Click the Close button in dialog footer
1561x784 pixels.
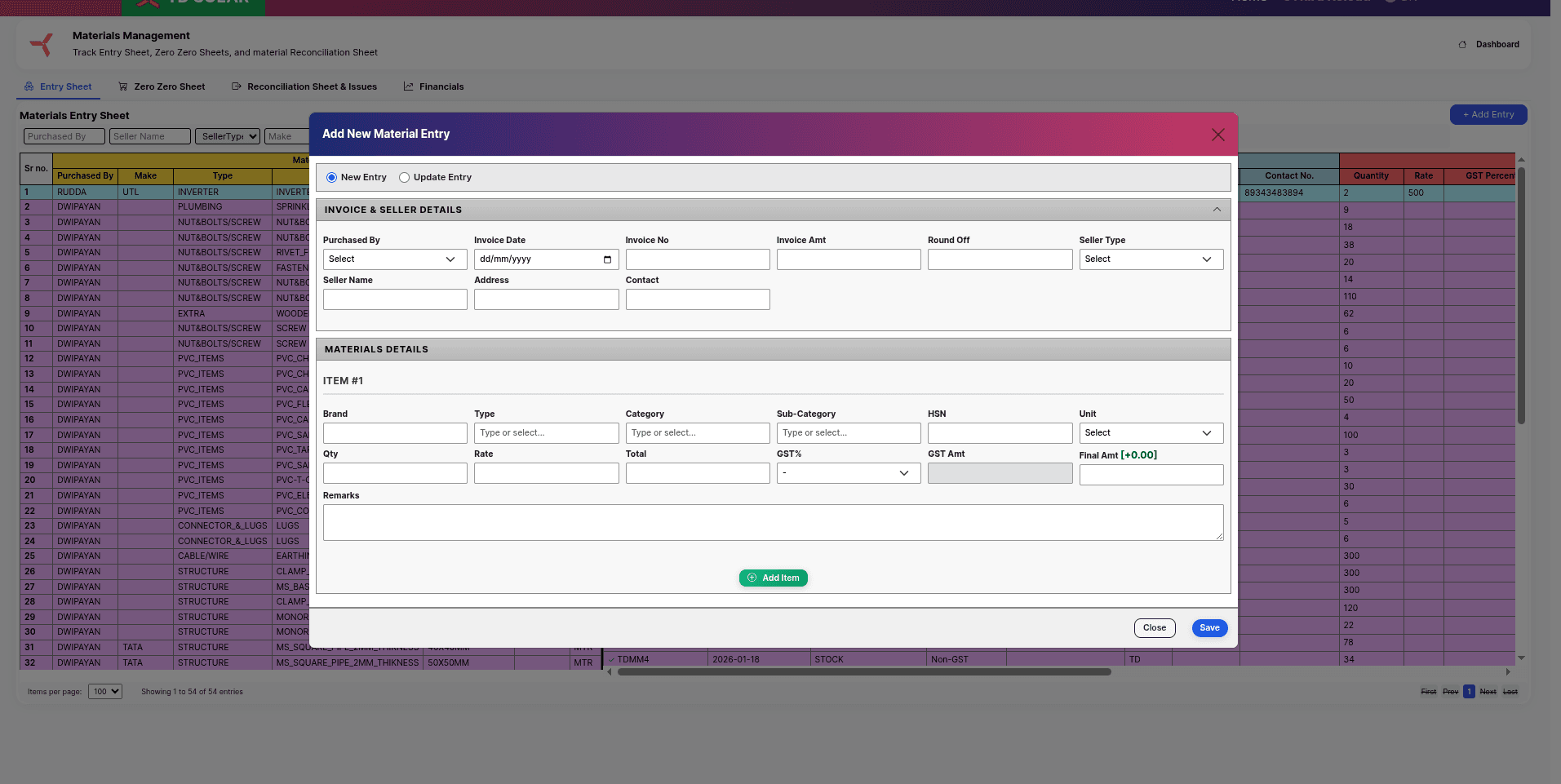click(1155, 628)
